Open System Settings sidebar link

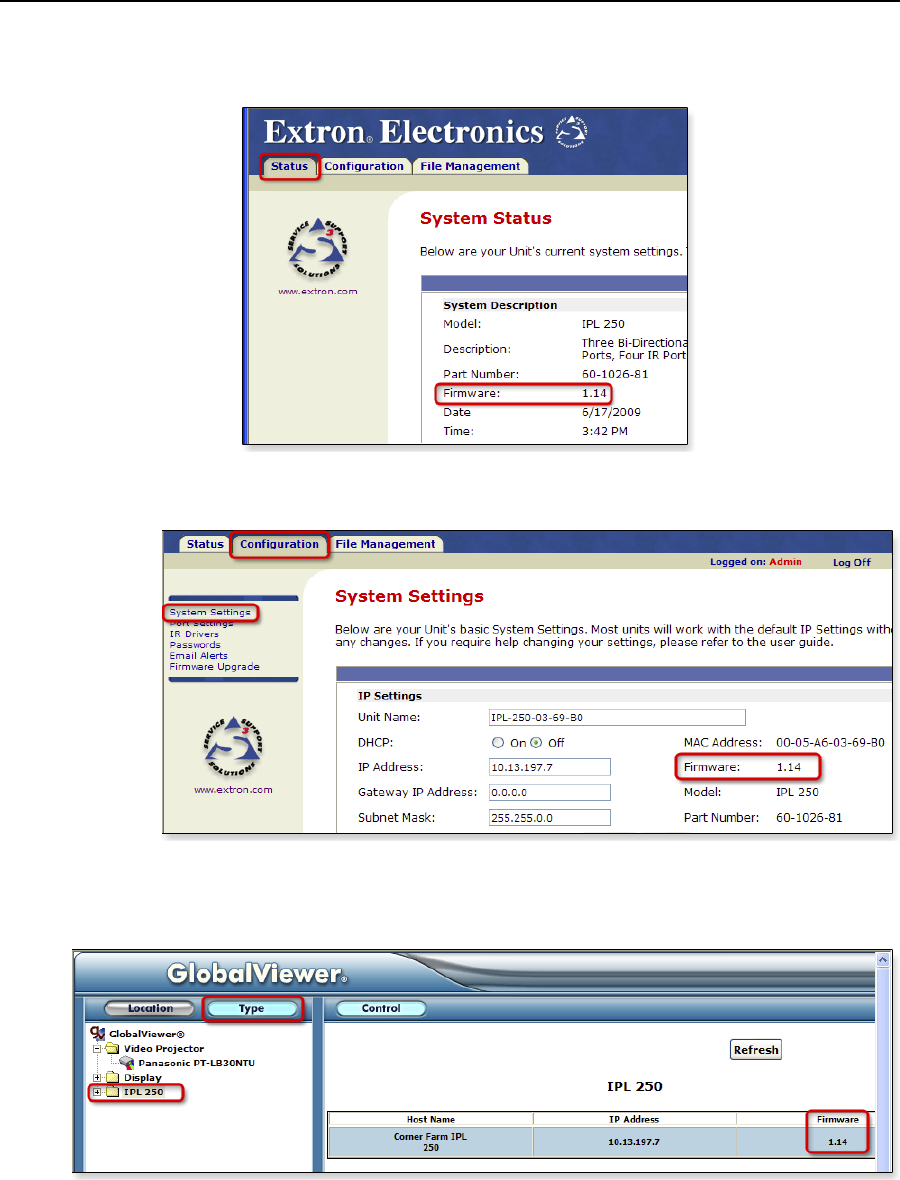(x=210, y=613)
